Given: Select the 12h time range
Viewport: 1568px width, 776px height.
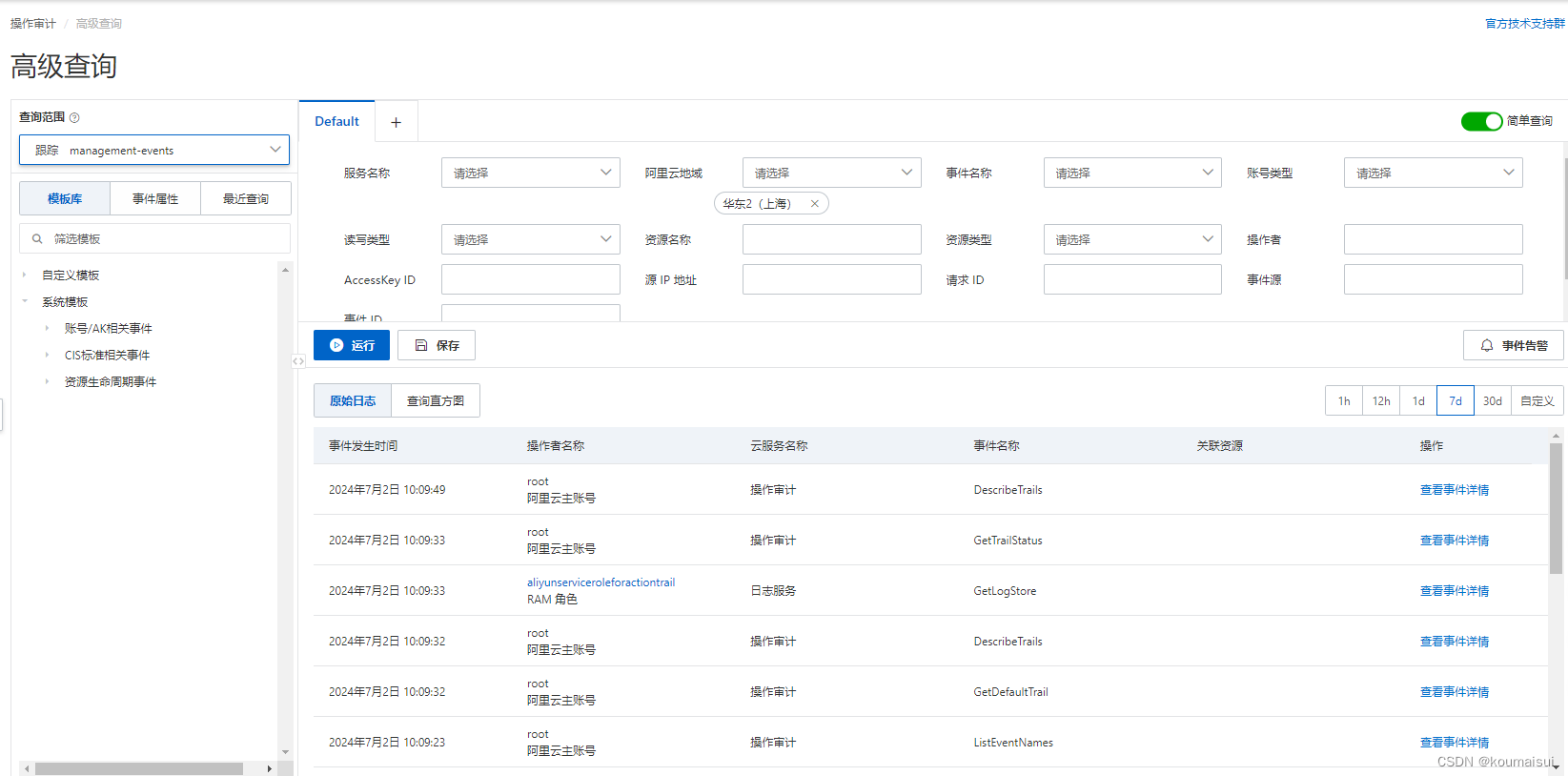Looking at the screenshot, I should (1381, 400).
